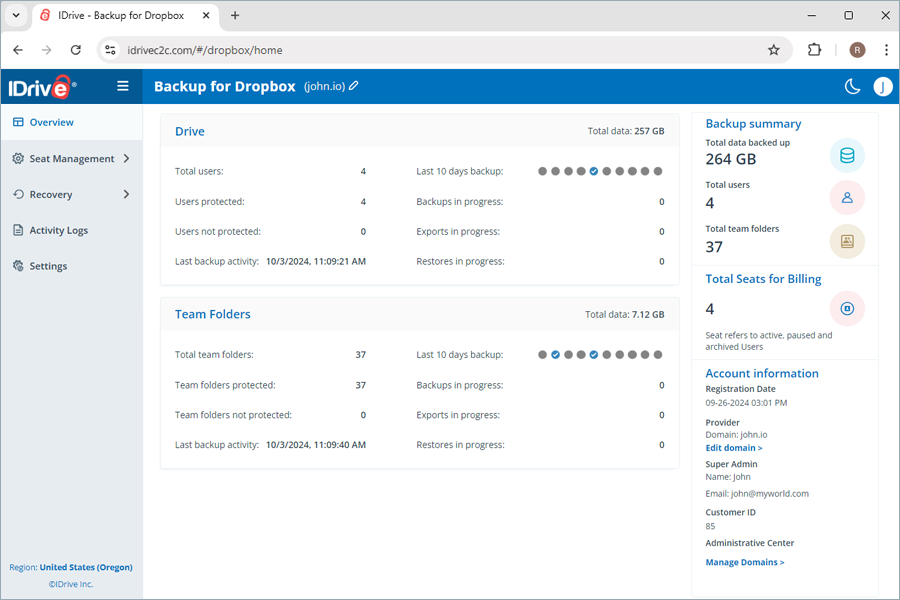Image resolution: width=900 pixels, height=600 pixels.
Task: Open the Edit domain link
Action: [x=733, y=447]
